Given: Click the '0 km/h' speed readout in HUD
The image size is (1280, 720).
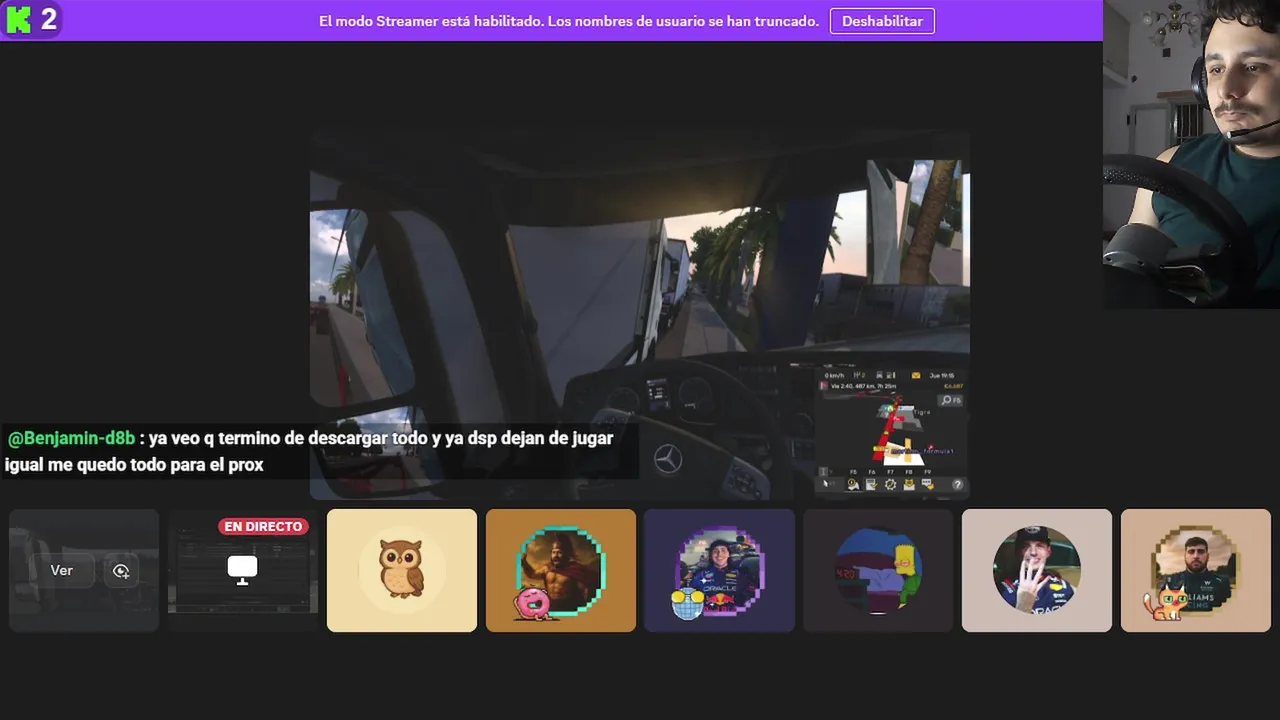Looking at the screenshot, I should click(x=834, y=375).
